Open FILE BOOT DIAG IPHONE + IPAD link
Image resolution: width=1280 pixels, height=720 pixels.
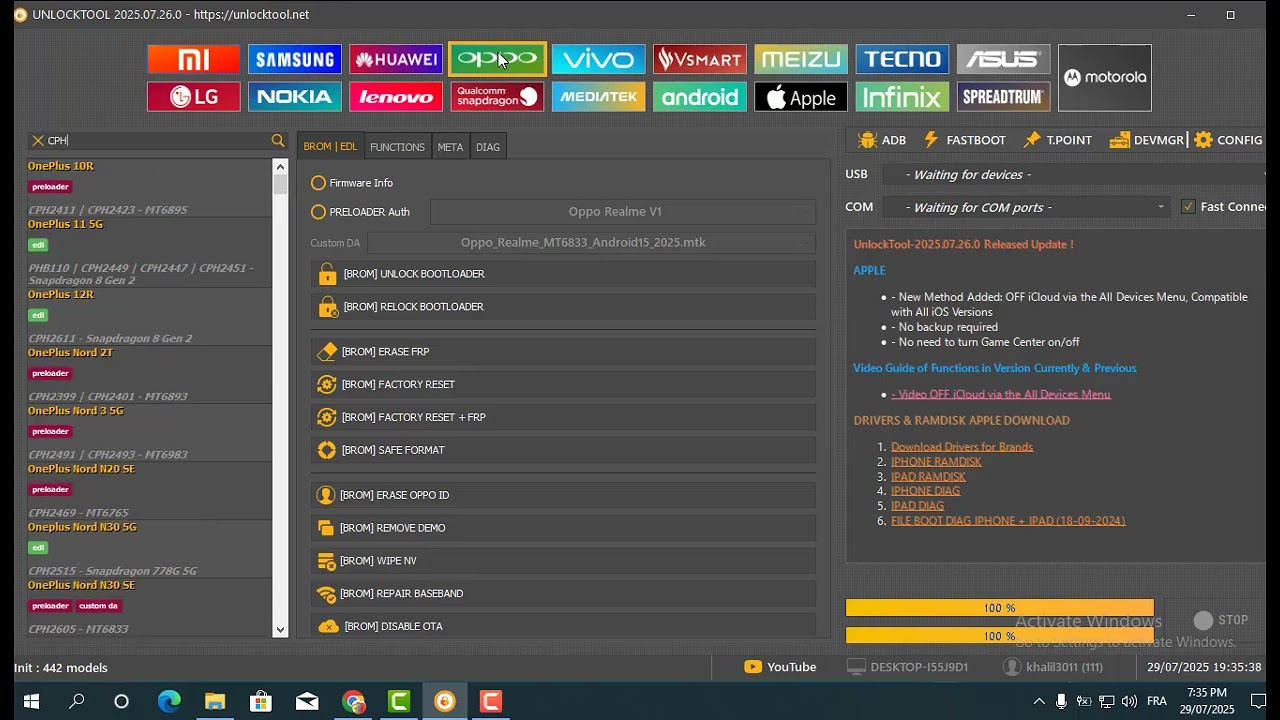pos(1008,521)
